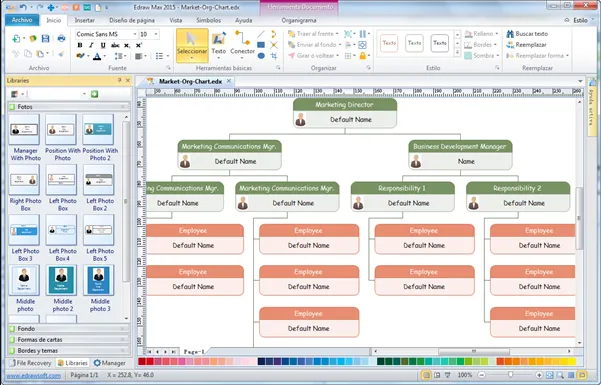Close the Libraries panel
Viewport: 601px width, 385px height.
pyautogui.click(x=128, y=81)
